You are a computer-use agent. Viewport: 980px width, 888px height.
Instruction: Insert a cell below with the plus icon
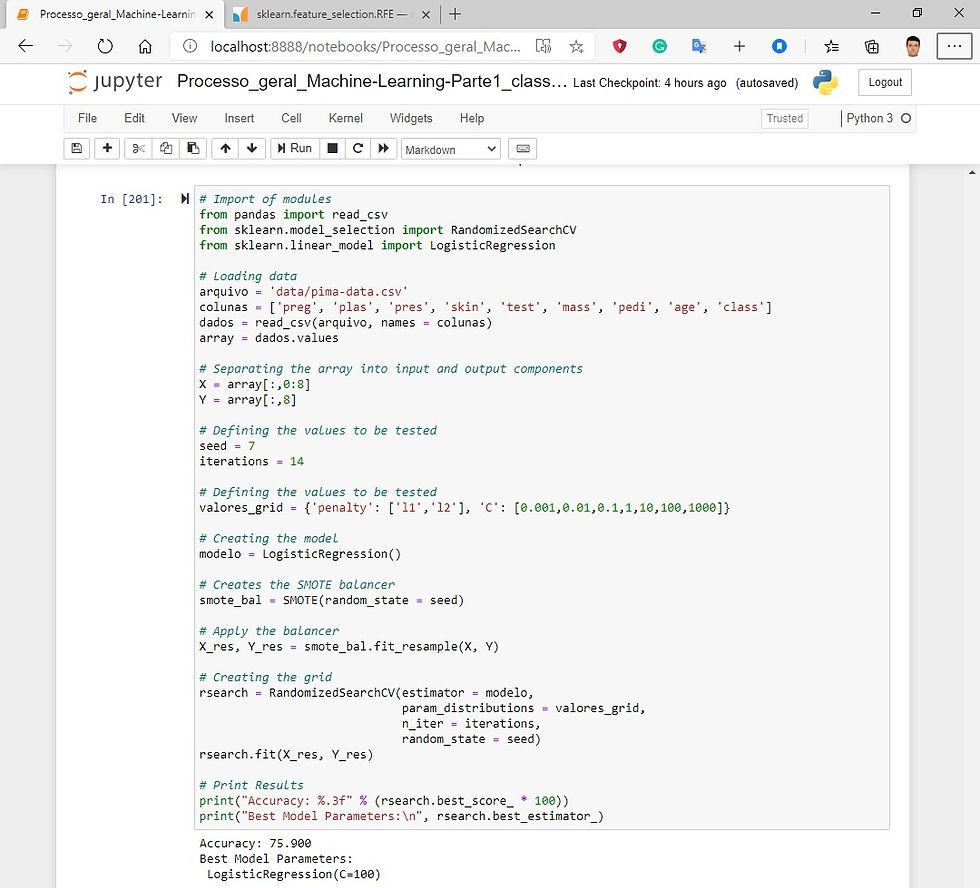(x=108, y=149)
